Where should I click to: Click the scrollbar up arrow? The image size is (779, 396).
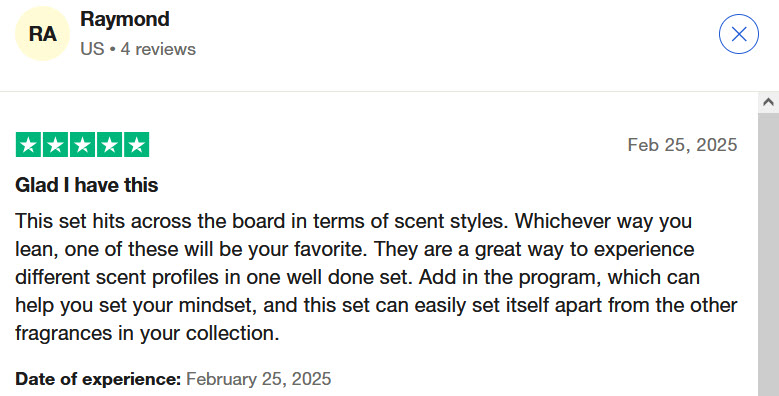(x=768, y=102)
